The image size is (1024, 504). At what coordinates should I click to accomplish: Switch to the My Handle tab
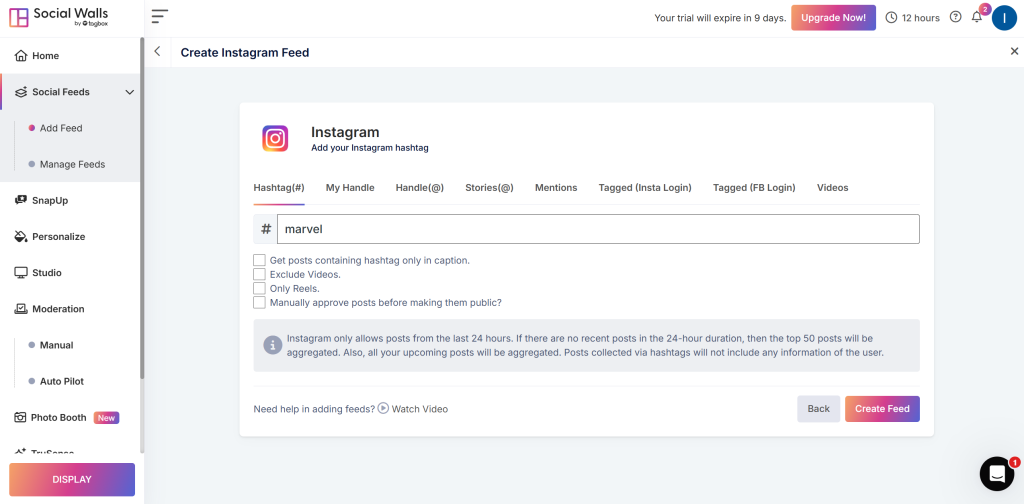[350, 187]
